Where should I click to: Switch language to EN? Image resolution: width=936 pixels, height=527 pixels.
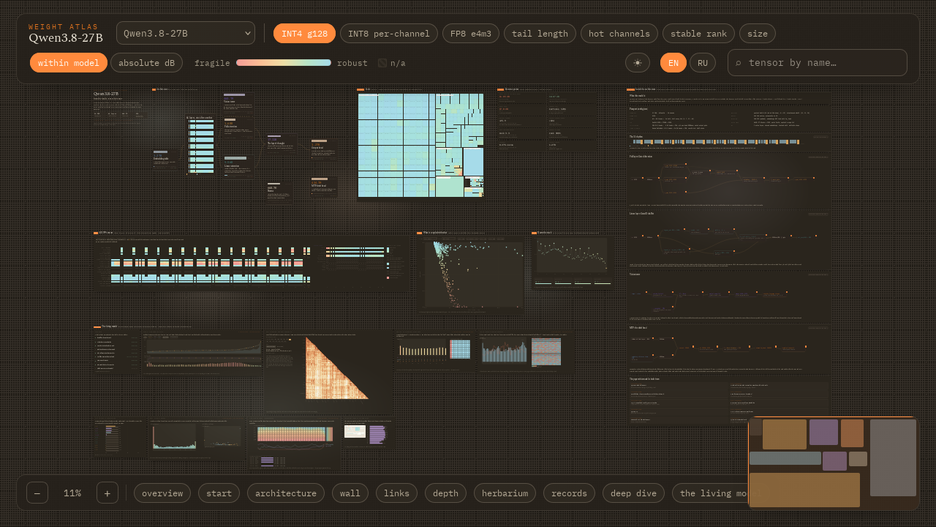click(x=673, y=63)
